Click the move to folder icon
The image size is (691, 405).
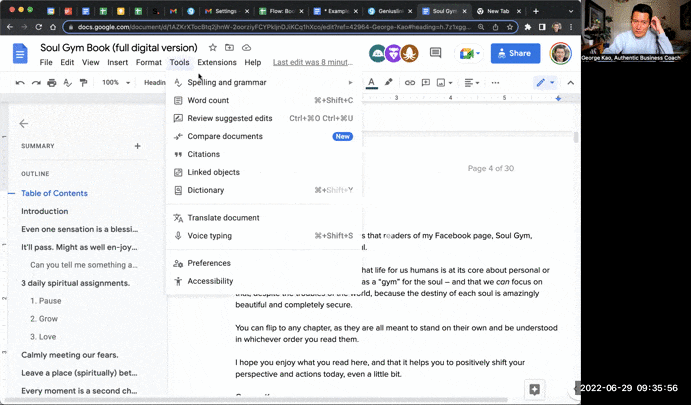[x=230, y=48]
